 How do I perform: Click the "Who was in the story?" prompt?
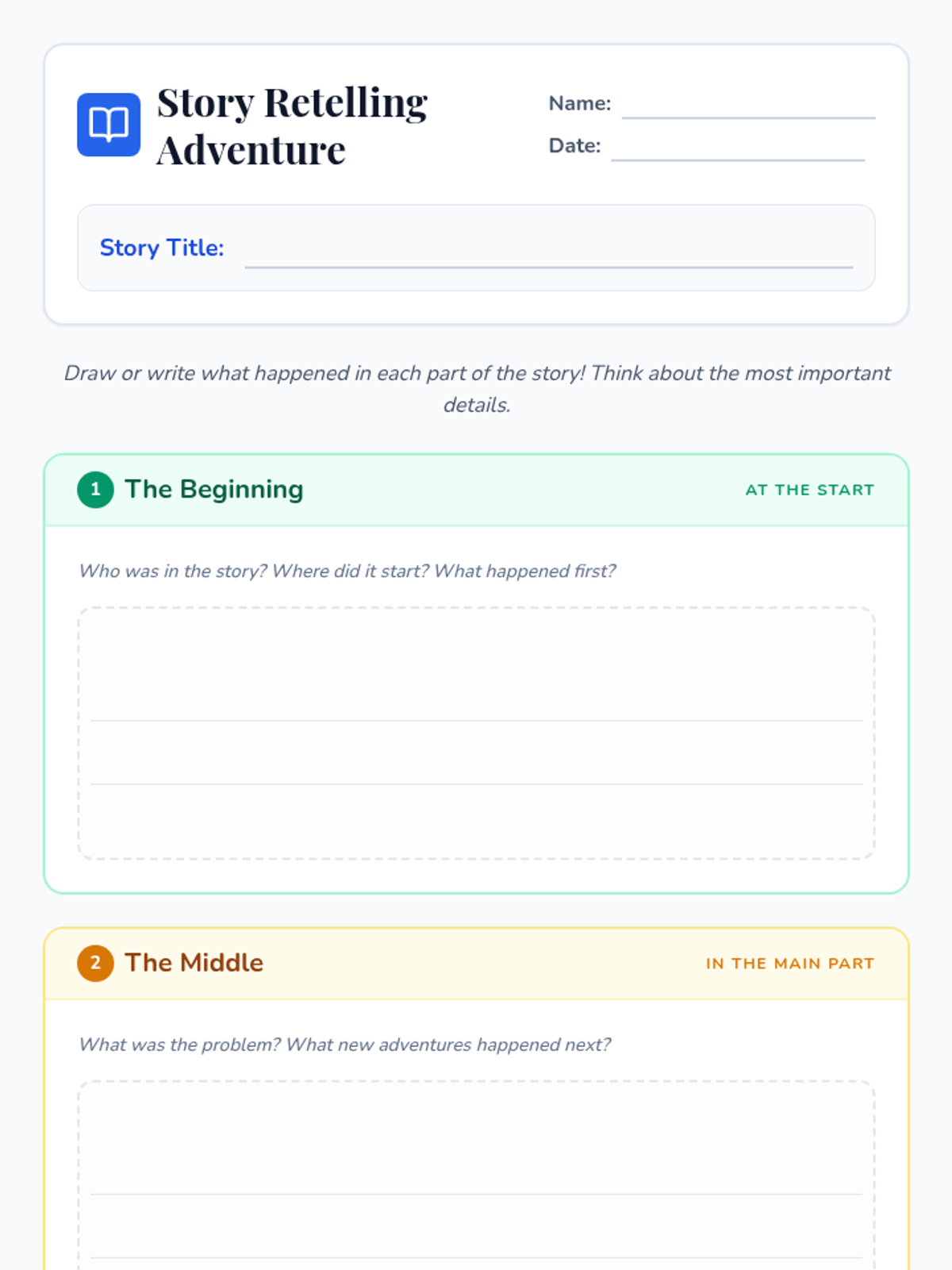point(347,571)
